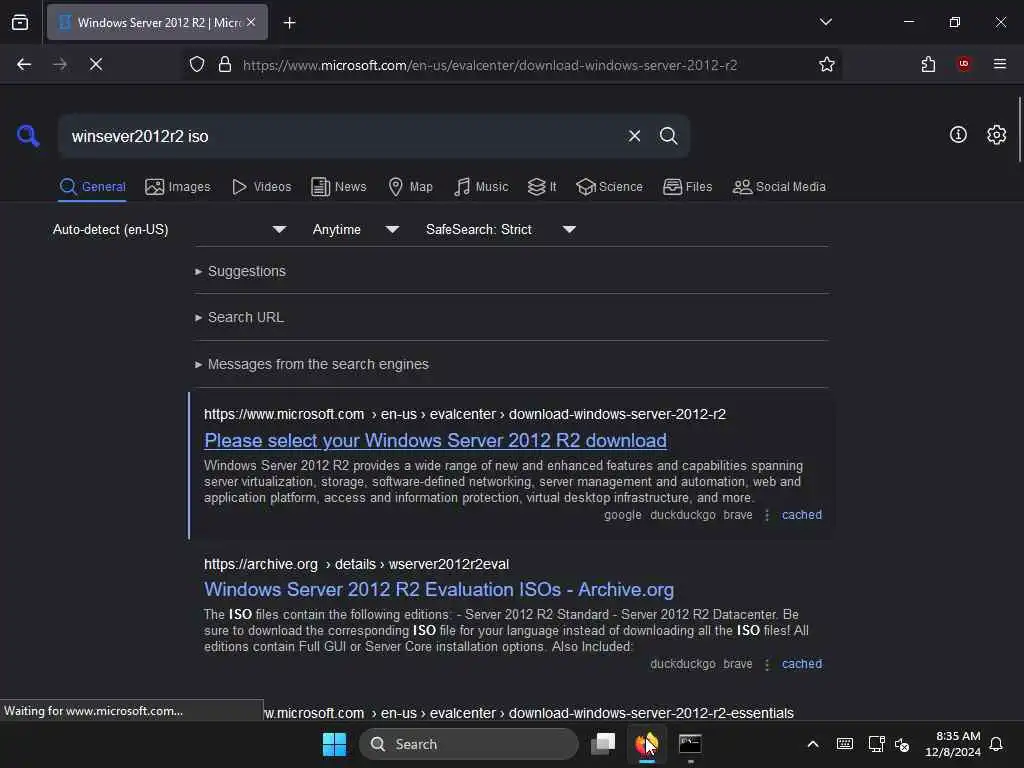
Task: Open Windows Server 2012 R2 Evaluation ISOs link
Action: (x=438, y=590)
